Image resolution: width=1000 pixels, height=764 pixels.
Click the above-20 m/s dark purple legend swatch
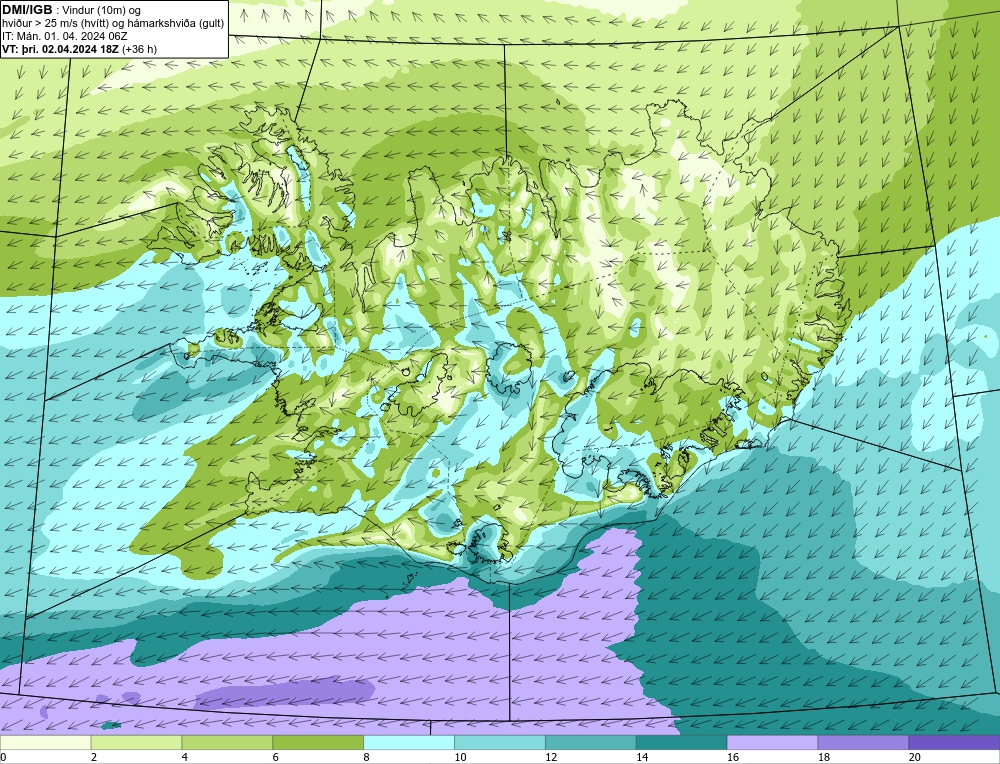pyautogui.click(x=954, y=742)
